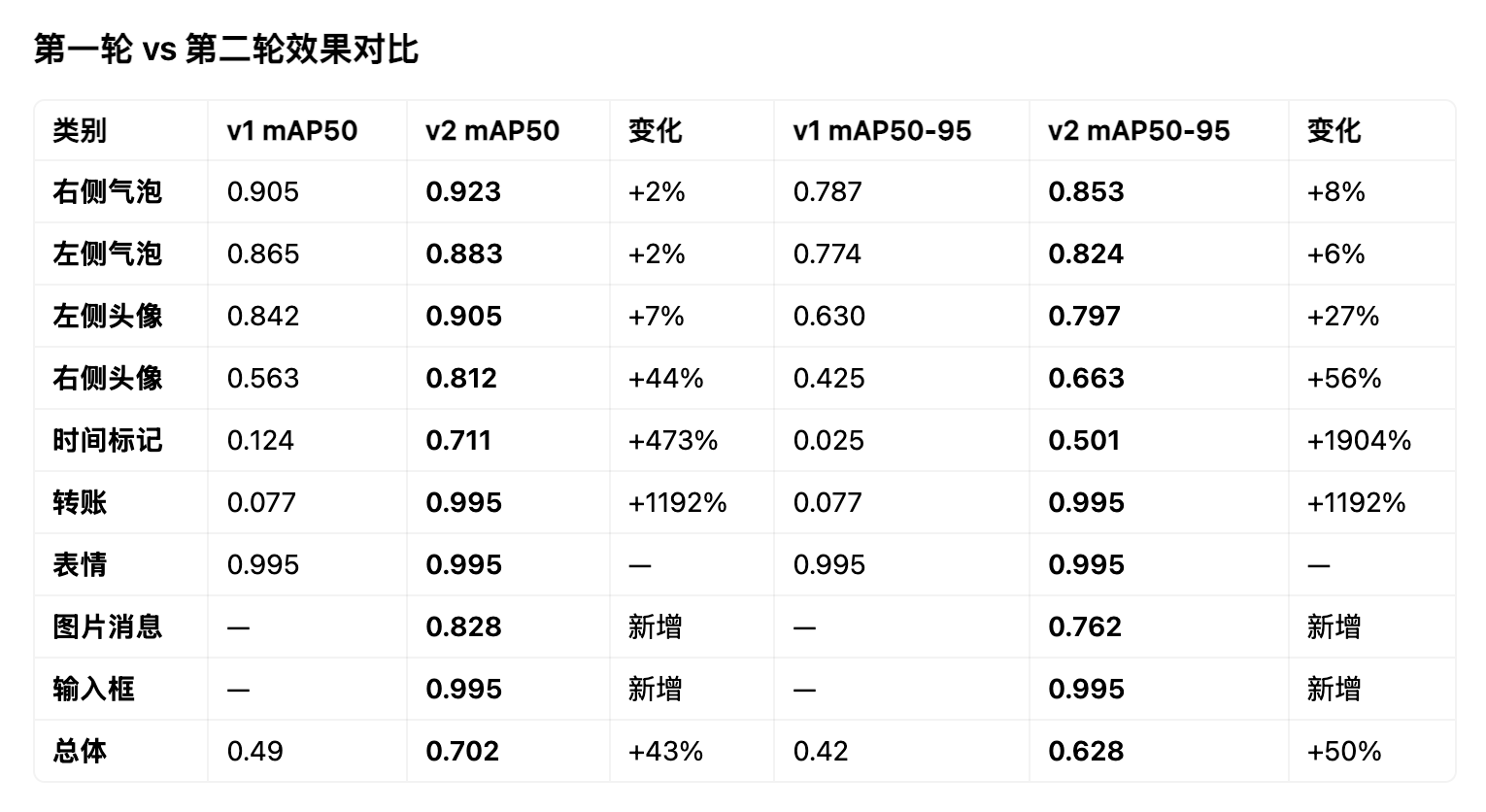Viewport: 1486px width, 812px height.
Task: Select the 时间标记 row label
Action: [107, 440]
